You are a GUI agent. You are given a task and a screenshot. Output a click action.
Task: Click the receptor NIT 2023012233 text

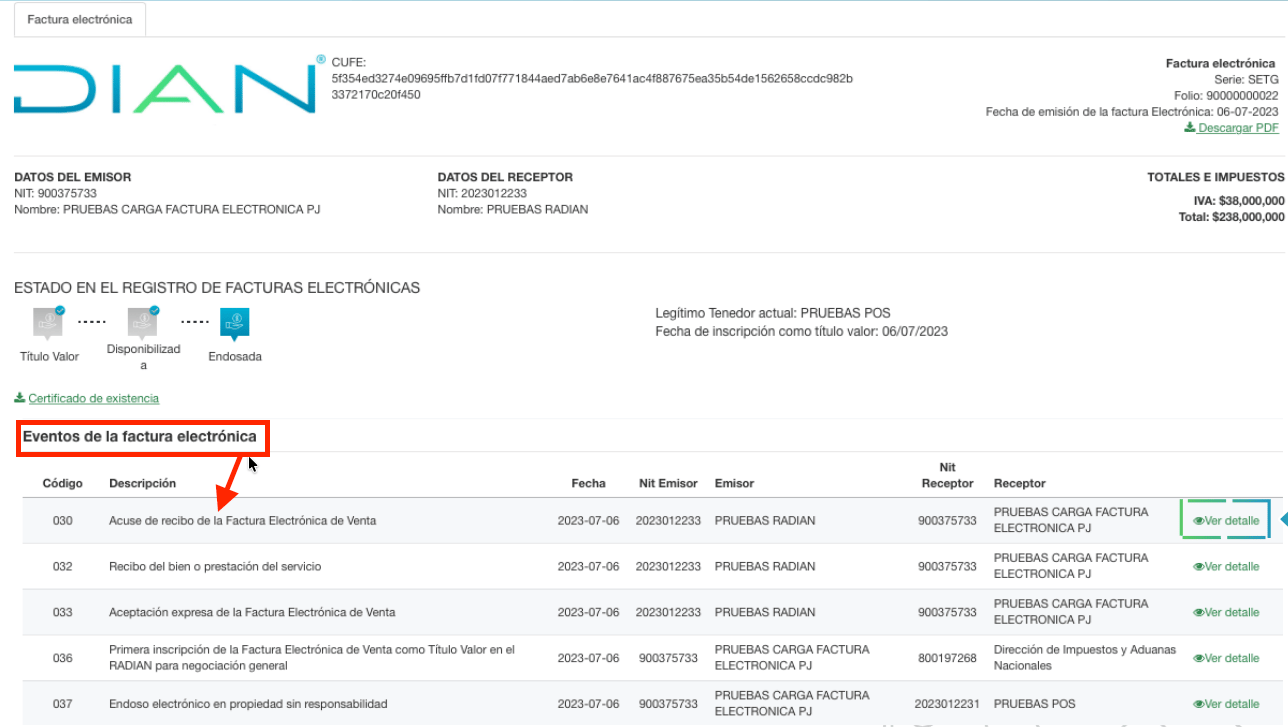coord(482,193)
